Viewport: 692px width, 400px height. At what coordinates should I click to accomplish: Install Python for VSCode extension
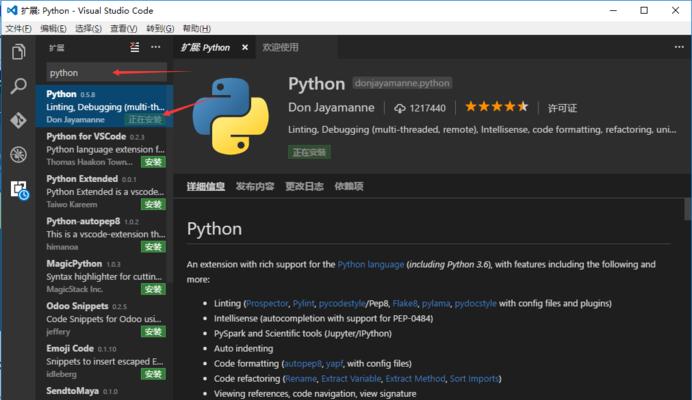(153, 162)
